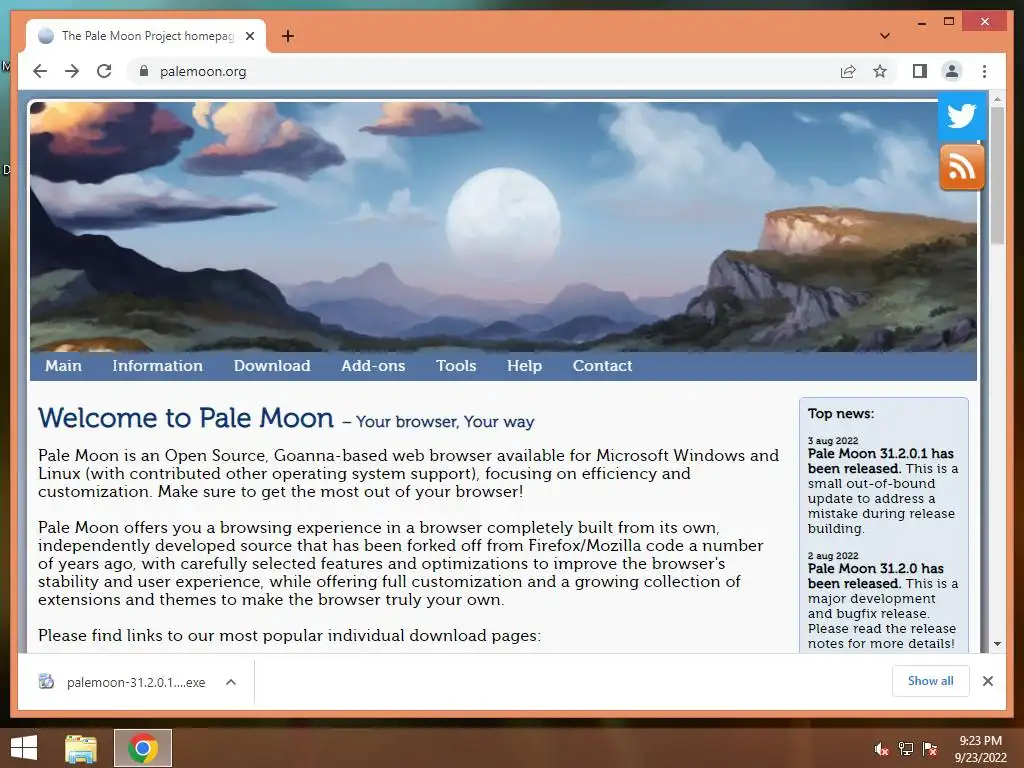Open the Contact menu item
The width and height of the screenshot is (1024, 768).
[602, 366]
